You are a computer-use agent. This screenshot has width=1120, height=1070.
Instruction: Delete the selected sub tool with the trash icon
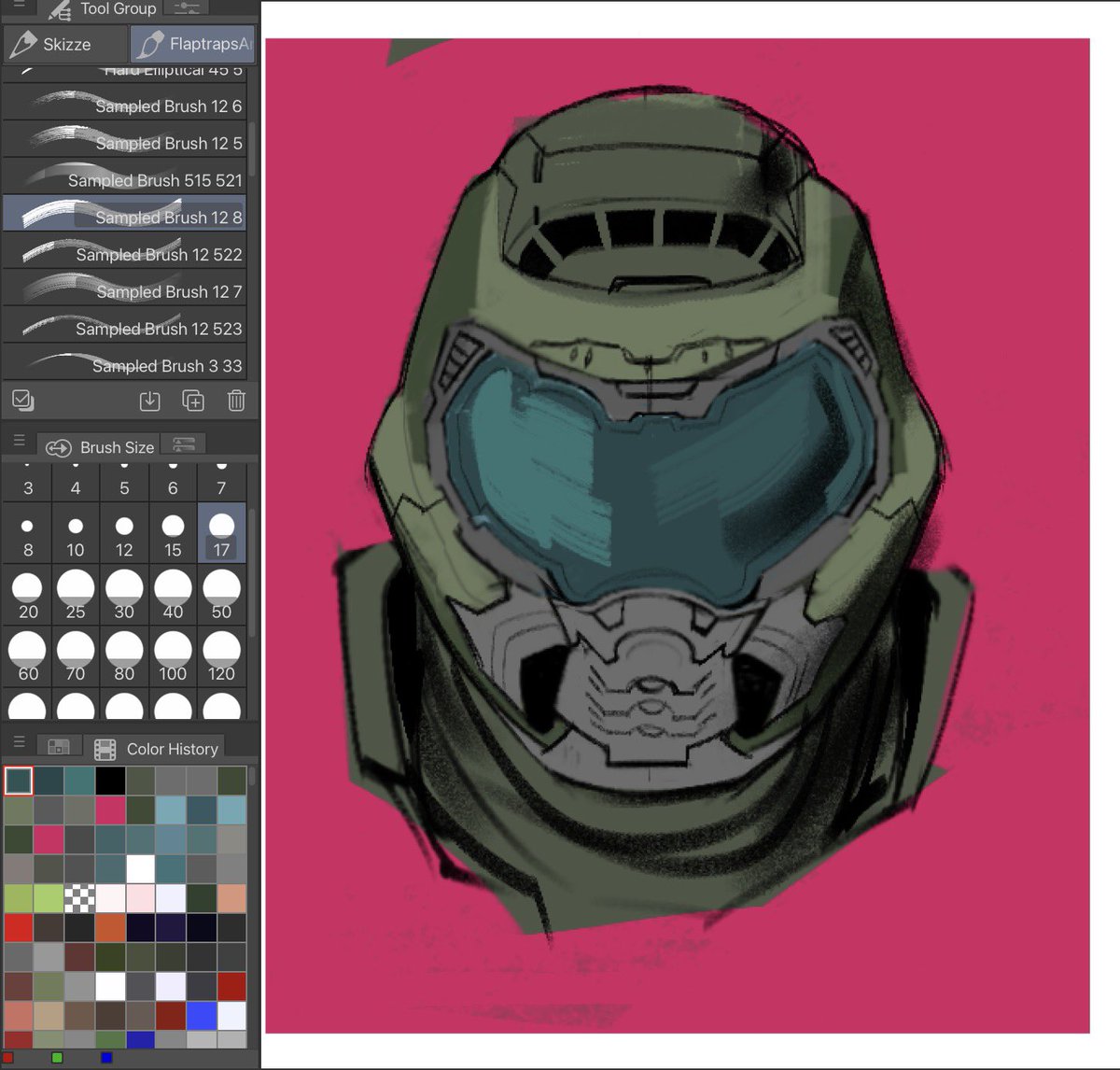point(236,401)
